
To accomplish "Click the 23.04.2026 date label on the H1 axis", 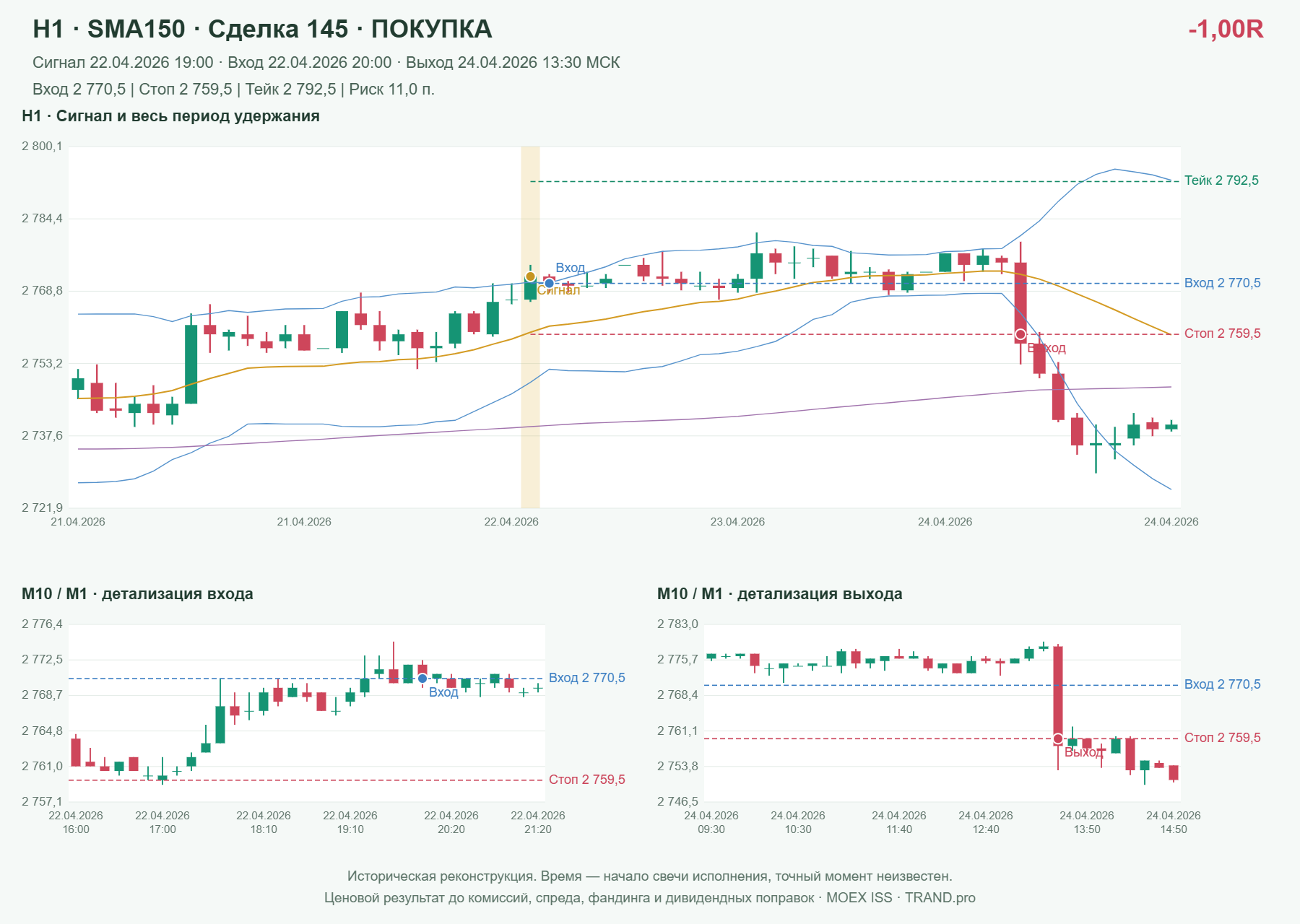I will point(737,522).
